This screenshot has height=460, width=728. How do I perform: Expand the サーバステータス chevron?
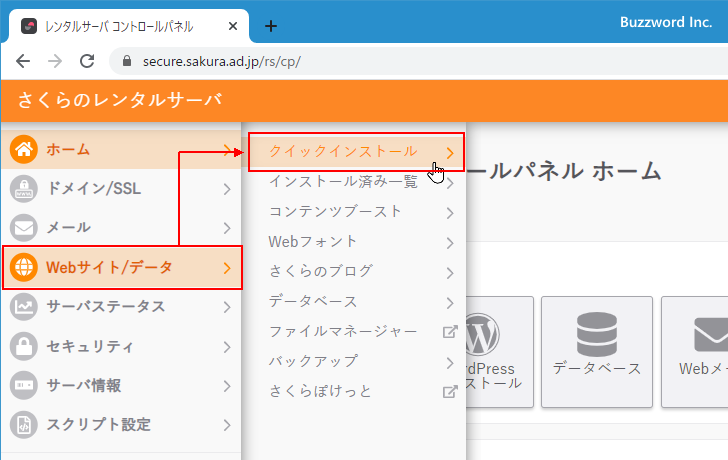coord(227,307)
